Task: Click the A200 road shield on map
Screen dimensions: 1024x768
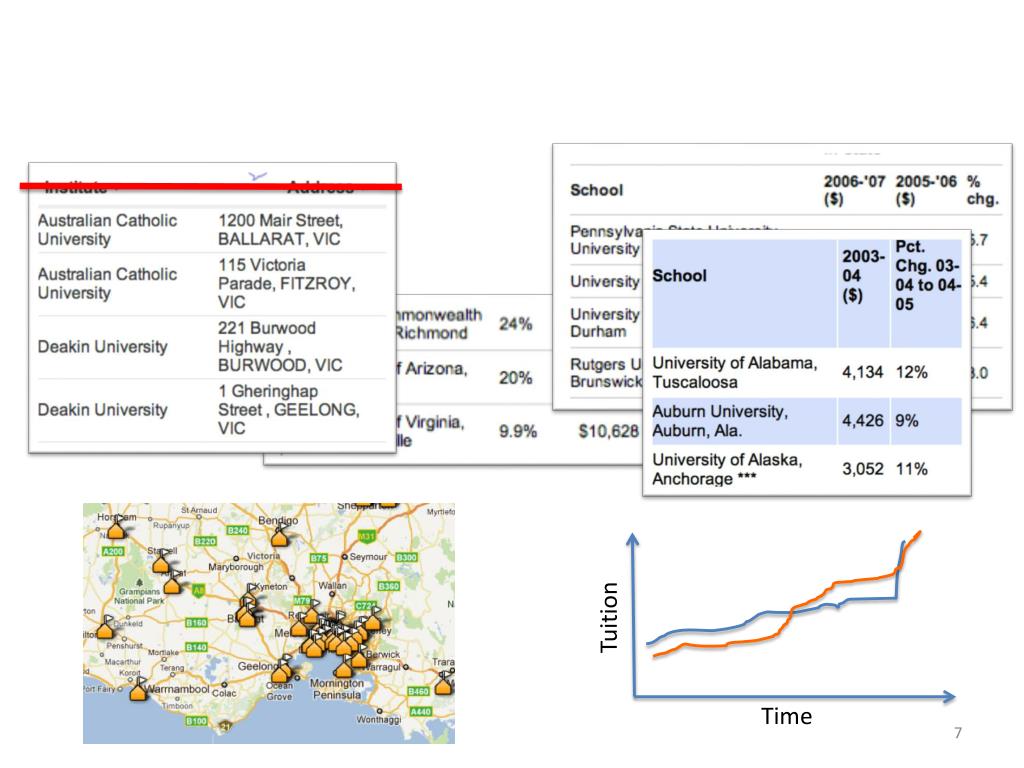Action: pos(113,551)
